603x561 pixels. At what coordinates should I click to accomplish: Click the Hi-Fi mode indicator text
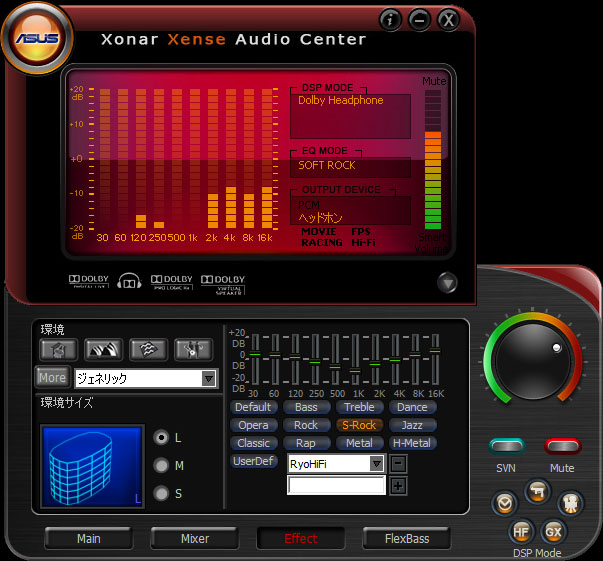coord(363,243)
